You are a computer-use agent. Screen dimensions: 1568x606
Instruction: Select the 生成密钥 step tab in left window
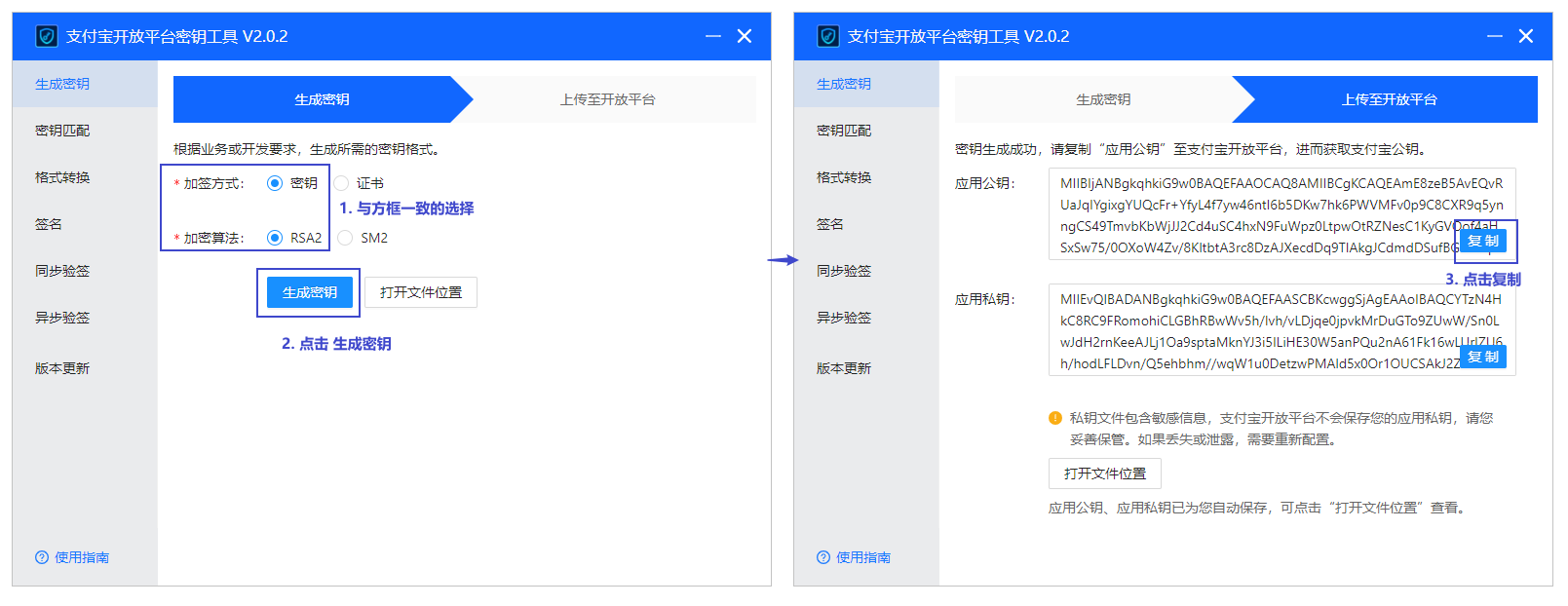coord(322,99)
